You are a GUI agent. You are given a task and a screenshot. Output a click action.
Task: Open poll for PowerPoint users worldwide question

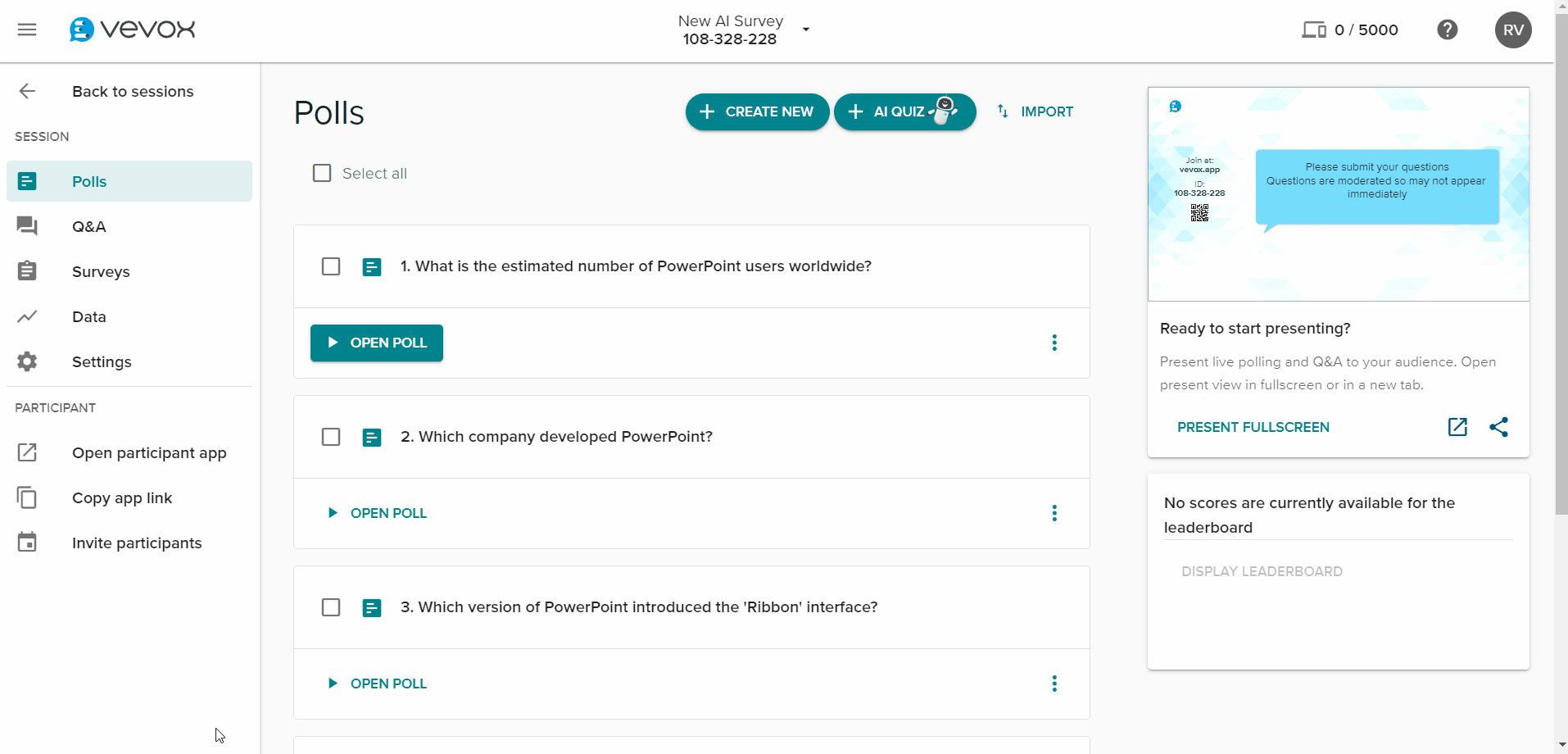pos(377,343)
